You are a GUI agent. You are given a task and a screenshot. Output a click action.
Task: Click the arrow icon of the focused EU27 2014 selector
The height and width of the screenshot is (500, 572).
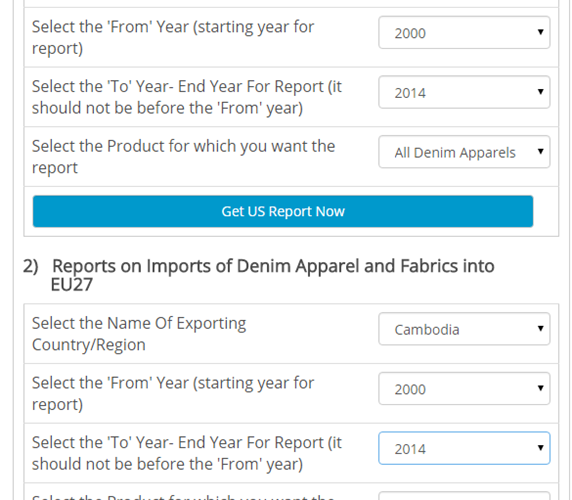pos(541,448)
